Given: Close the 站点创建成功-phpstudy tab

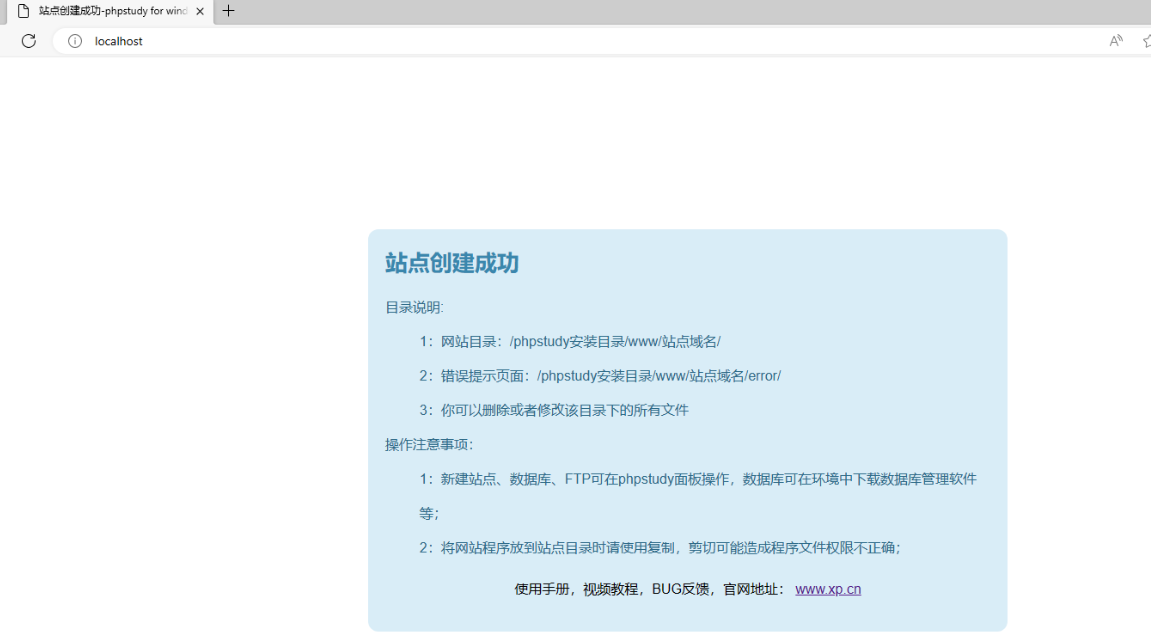Looking at the screenshot, I should point(200,11).
